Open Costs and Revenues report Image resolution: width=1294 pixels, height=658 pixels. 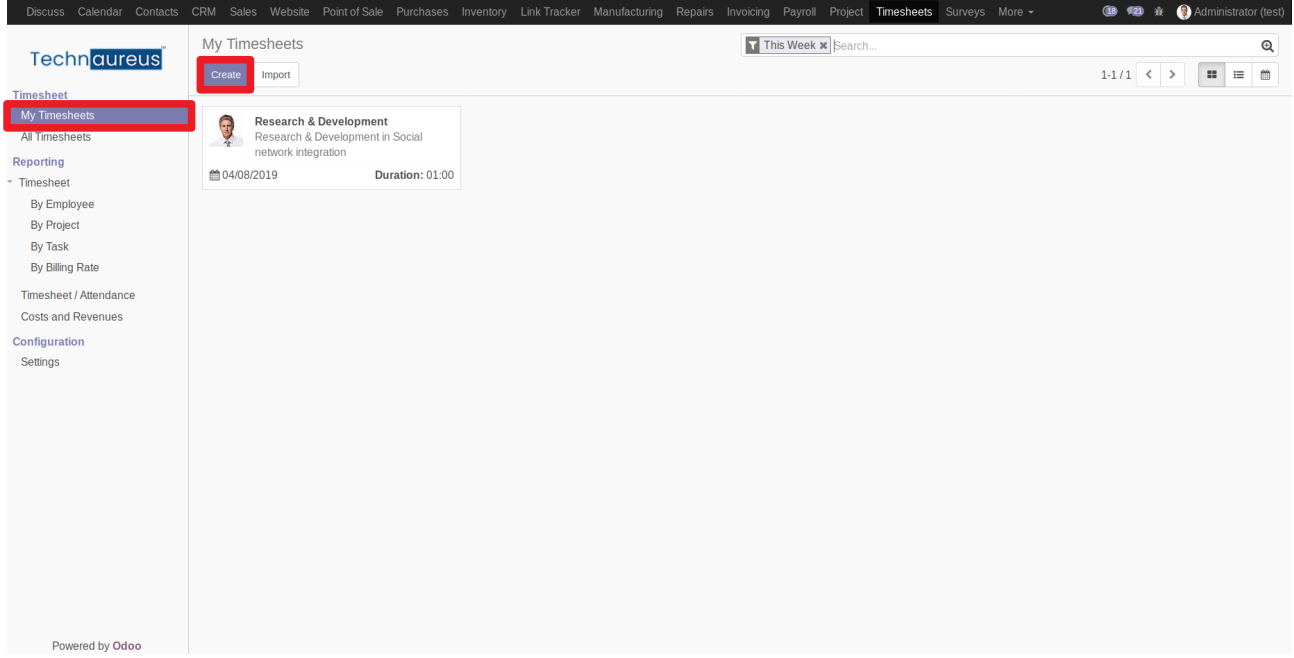pos(72,316)
